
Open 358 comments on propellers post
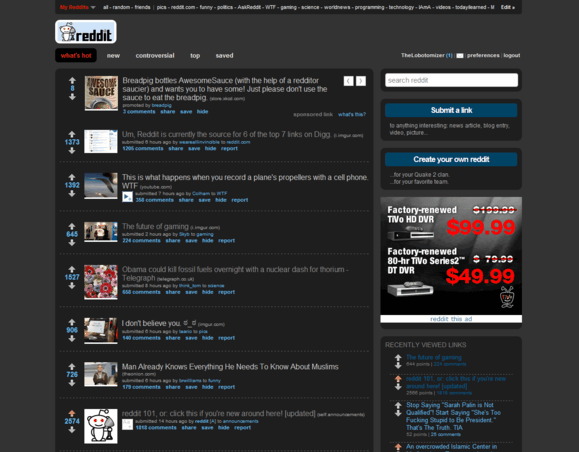154,200
